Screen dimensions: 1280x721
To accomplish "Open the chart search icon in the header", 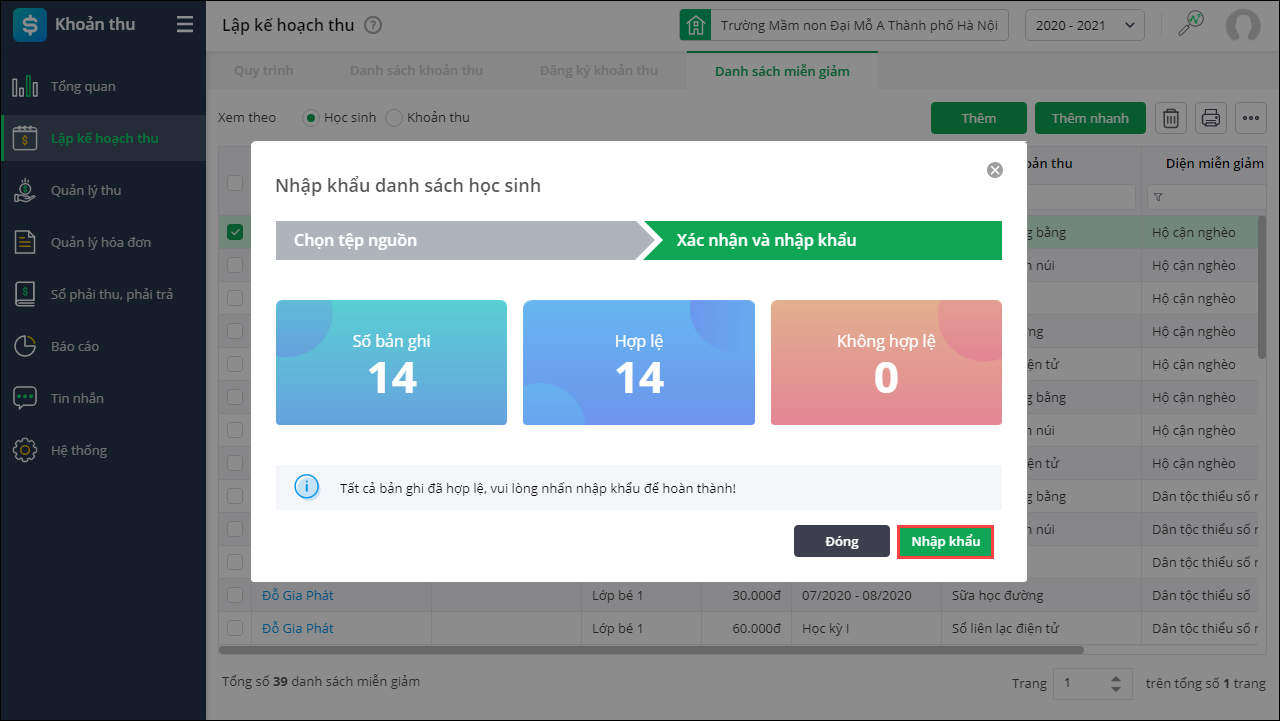I will click(1190, 25).
